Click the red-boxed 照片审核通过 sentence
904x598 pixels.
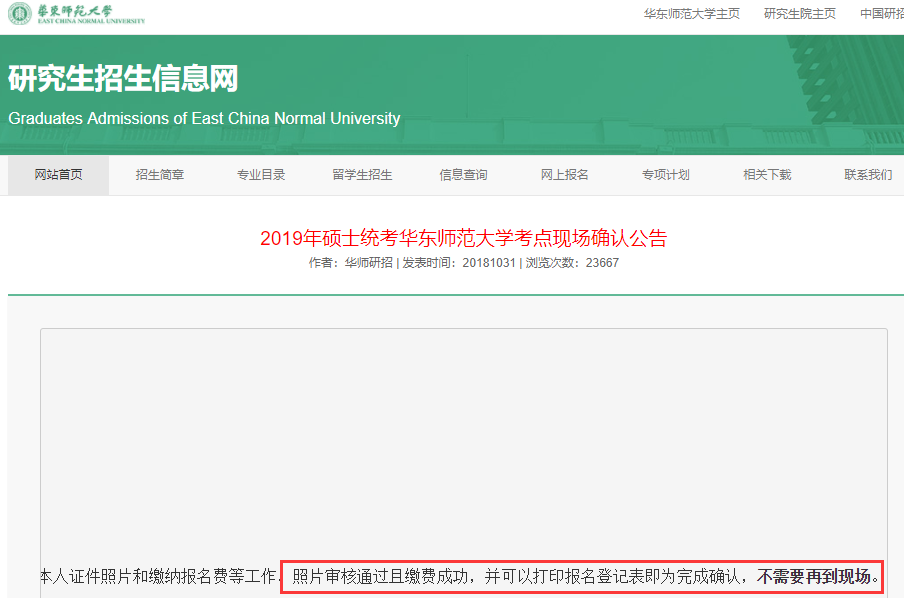coord(520,577)
